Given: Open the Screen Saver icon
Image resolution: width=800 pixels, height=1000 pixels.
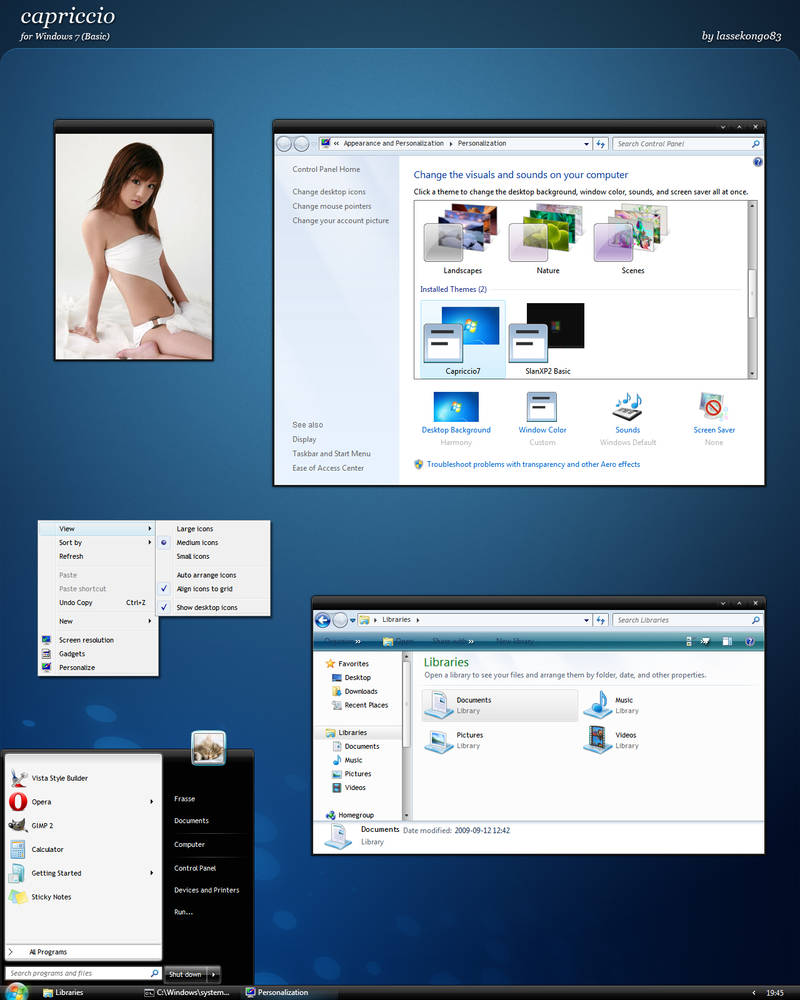Looking at the screenshot, I should click(x=713, y=407).
